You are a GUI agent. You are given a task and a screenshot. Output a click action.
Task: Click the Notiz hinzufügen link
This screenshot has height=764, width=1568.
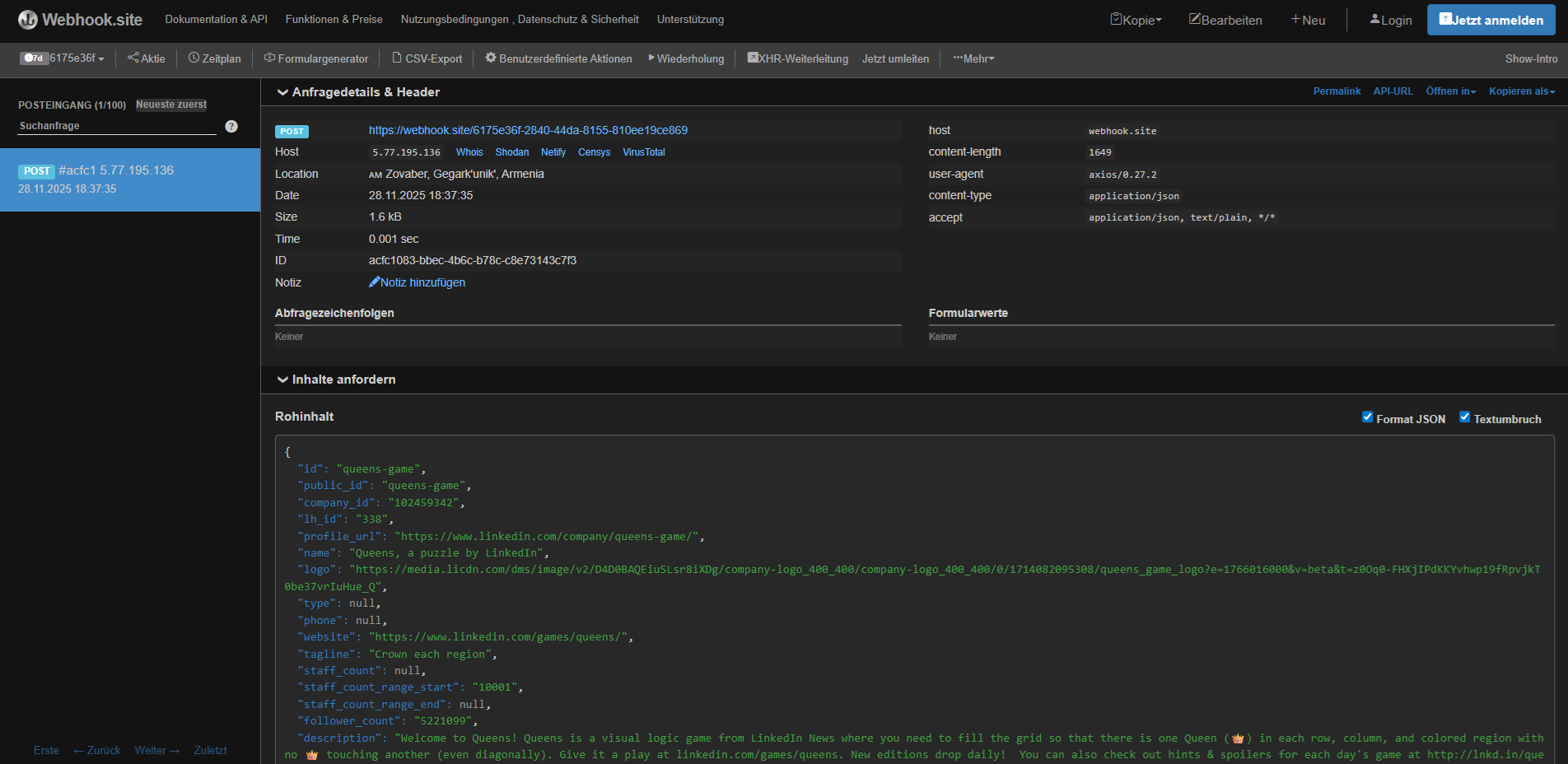tap(418, 282)
